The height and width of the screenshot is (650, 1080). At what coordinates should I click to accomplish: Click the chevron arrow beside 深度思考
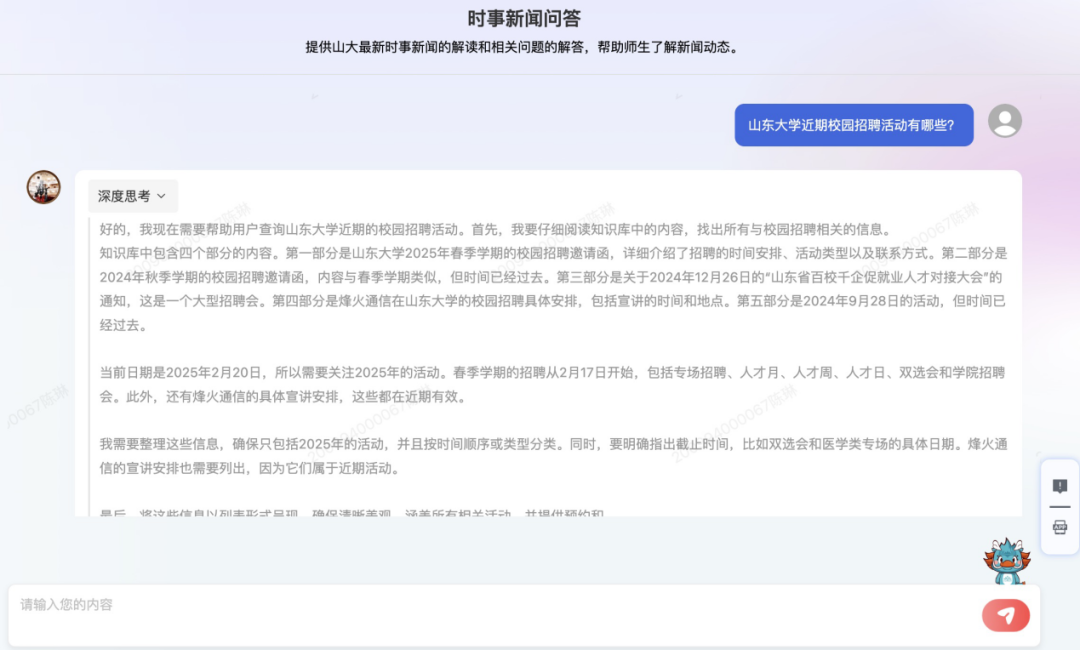coord(161,196)
